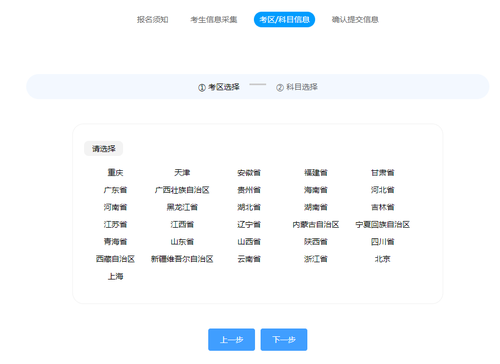Choose 海南省 region
Viewport: 500px width, 364px height.
(316, 190)
